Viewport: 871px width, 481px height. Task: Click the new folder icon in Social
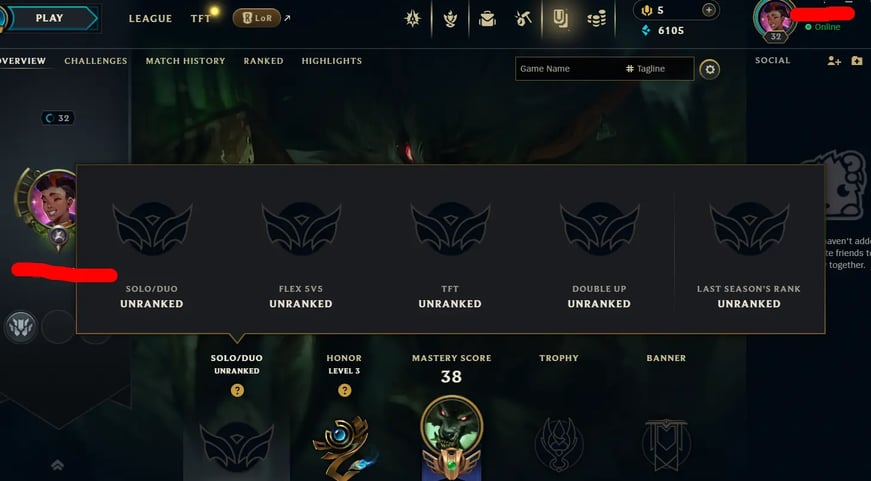[857, 61]
